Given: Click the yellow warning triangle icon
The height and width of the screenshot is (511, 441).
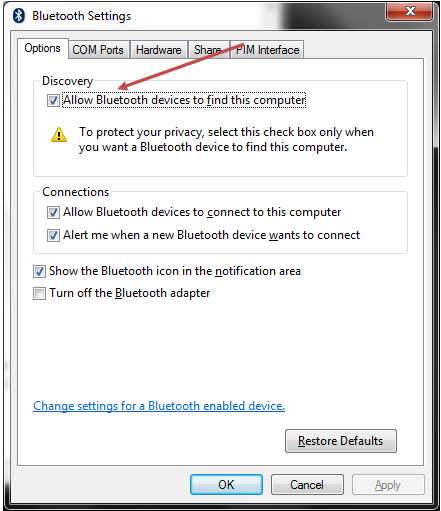Looking at the screenshot, I should point(59,135).
